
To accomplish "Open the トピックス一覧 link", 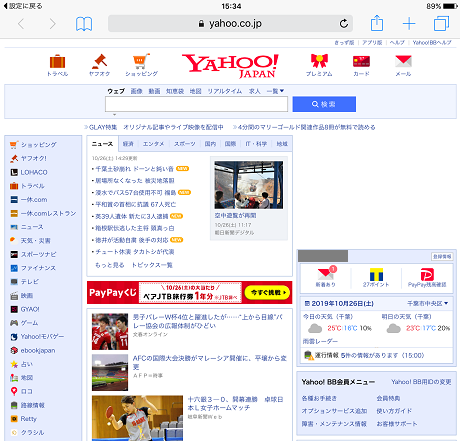I will point(152,265).
